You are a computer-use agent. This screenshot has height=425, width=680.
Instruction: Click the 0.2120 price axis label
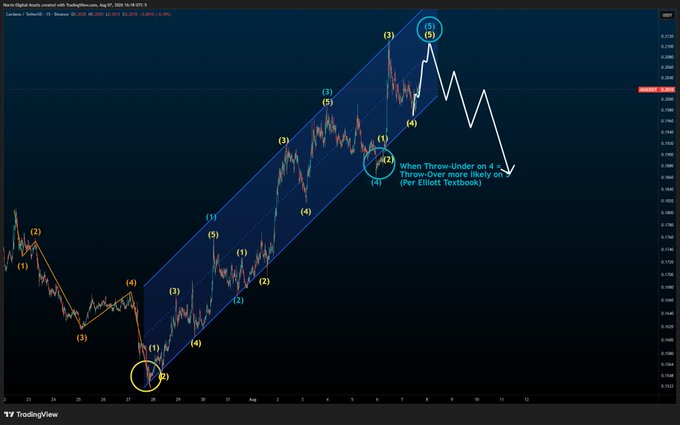tap(667, 36)
